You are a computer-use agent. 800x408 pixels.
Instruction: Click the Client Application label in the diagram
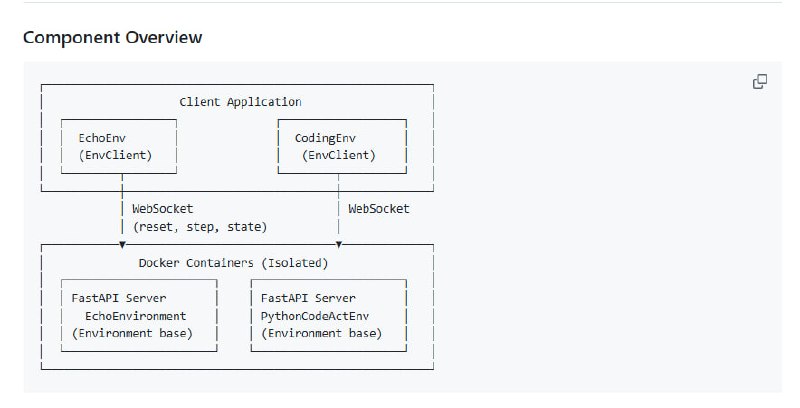pyautogui.click(x=240, y=102)
